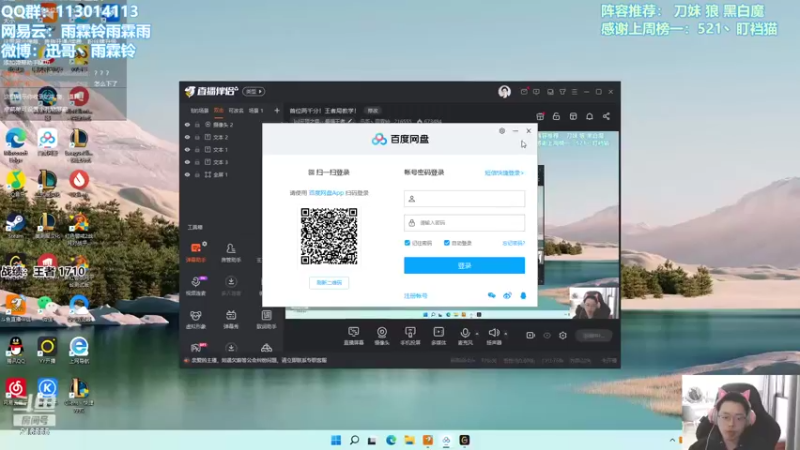This screenshot has width=800, height=450.
Task: Open 房管助手 tool in toolbox
Action: 231,252
